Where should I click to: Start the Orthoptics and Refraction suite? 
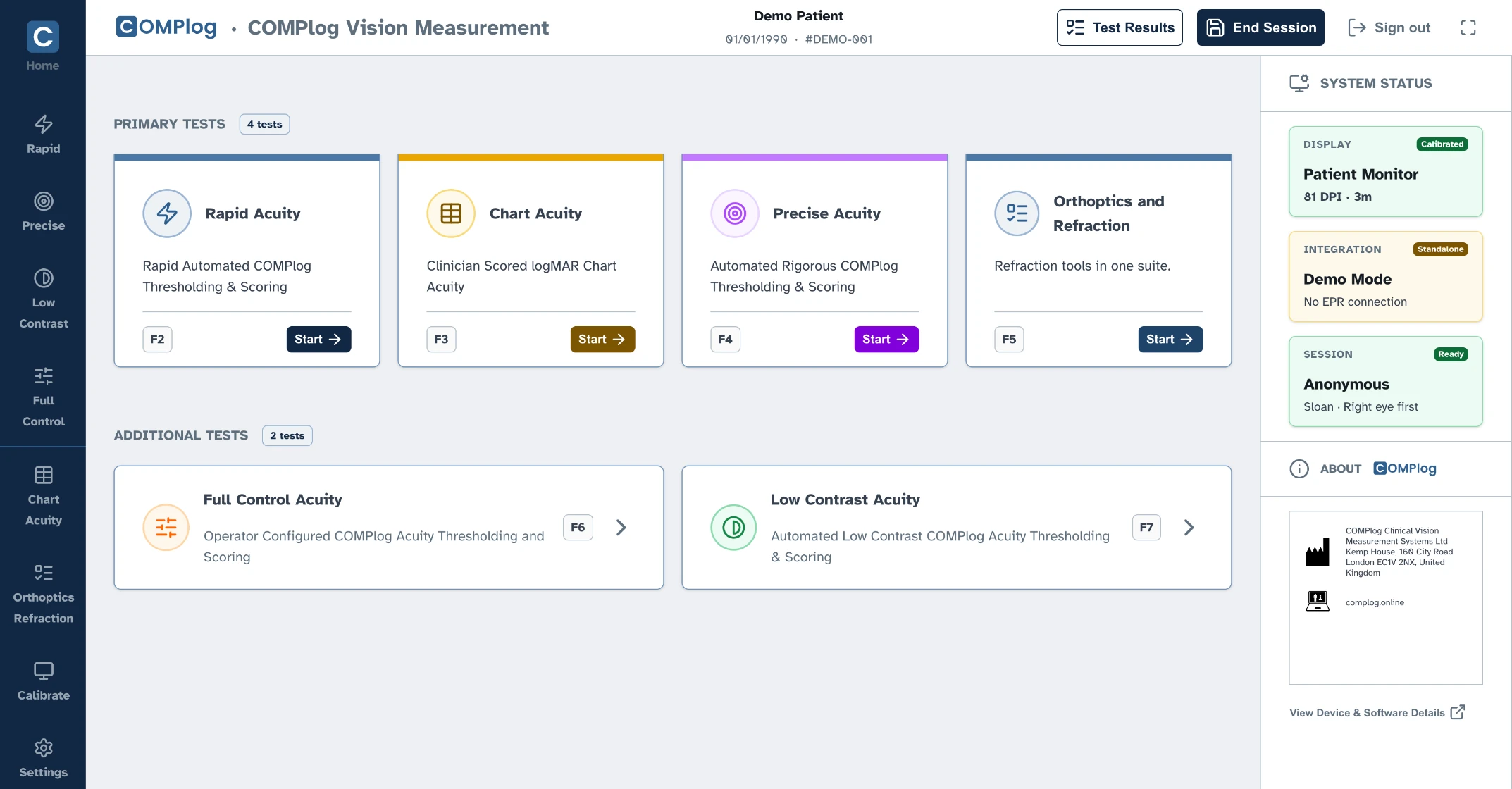pyautogui.click(x=1170, y=340)
